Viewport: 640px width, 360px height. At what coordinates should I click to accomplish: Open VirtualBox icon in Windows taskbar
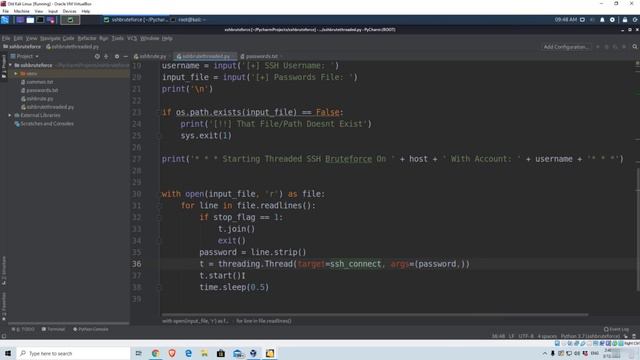click(253, 353)
